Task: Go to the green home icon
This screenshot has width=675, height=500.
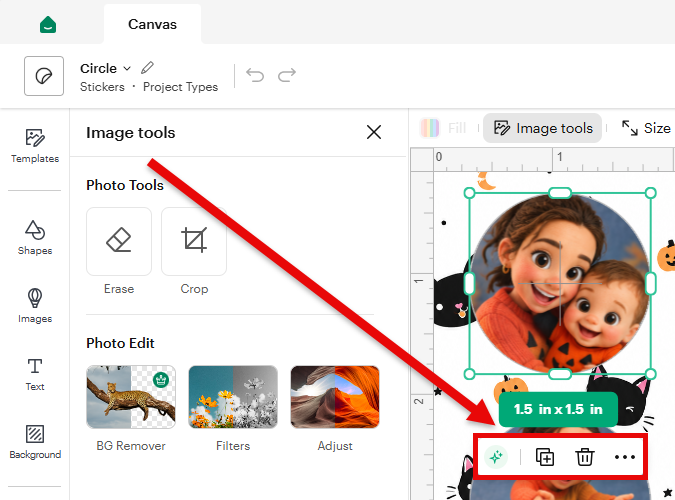Action: coord(48,25)
